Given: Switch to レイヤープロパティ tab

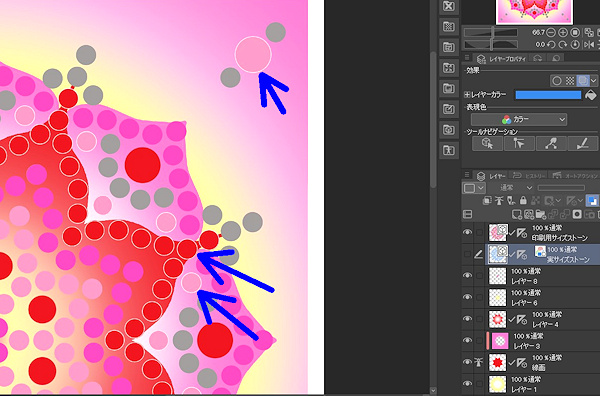Looking at the screenshot, I should coord(501,59).
